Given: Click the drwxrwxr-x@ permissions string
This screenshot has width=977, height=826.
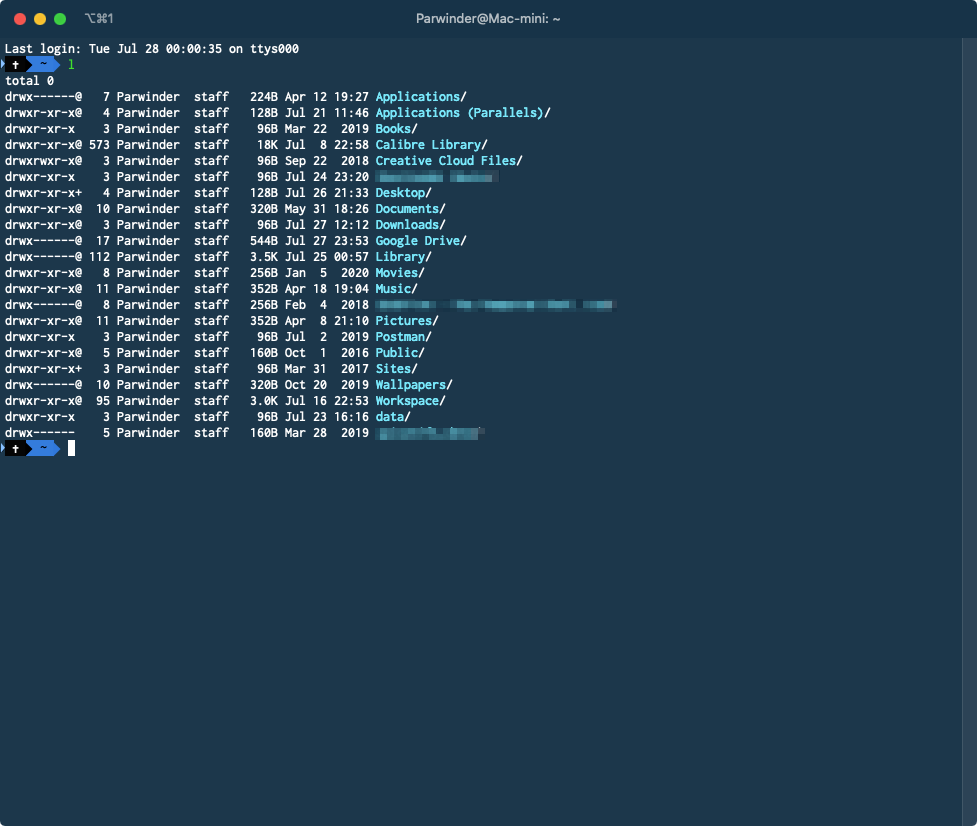Looking at the screenshot, I should coord(43,161).
